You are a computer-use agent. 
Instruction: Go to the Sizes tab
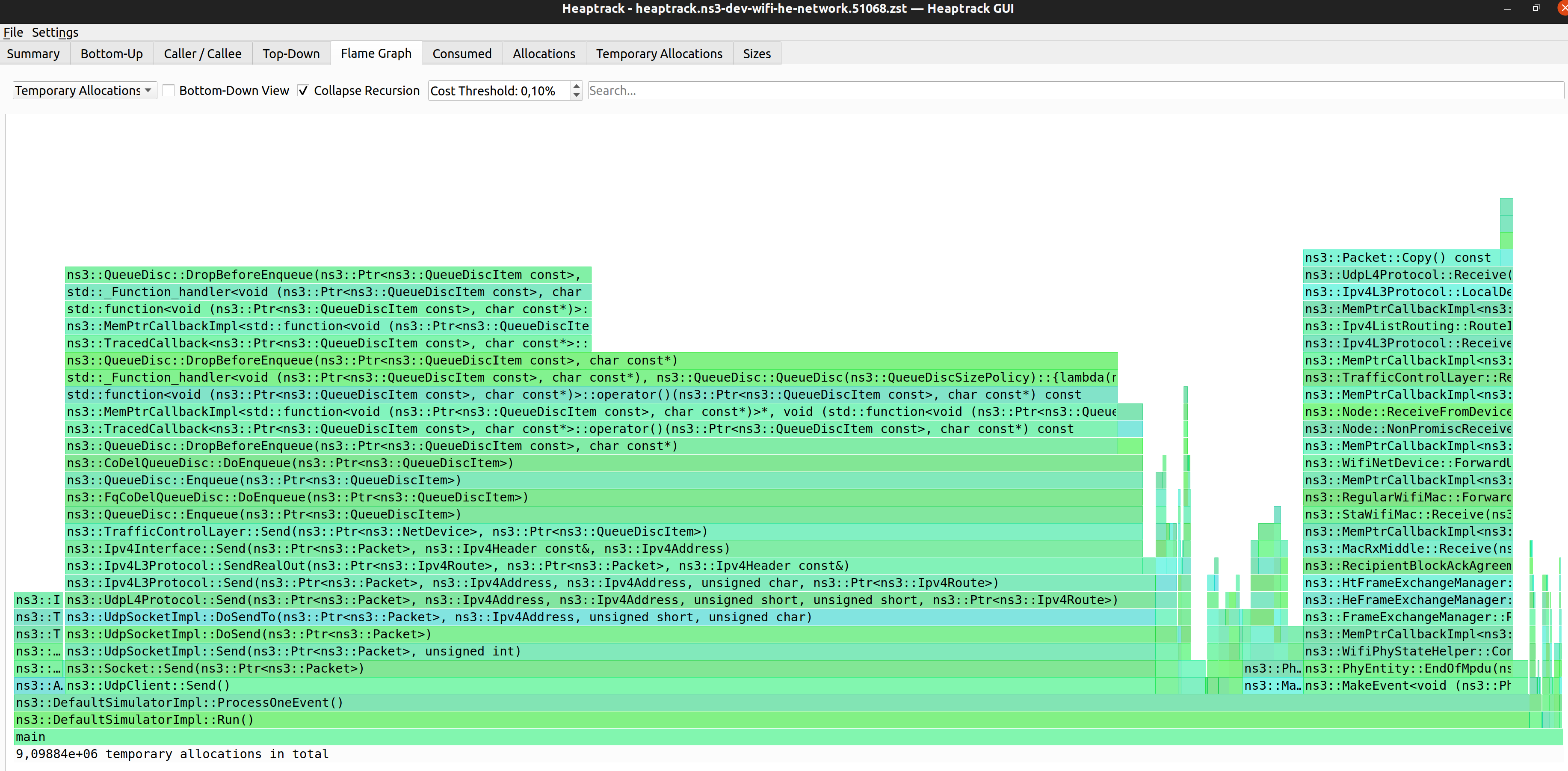coord(756,53)
